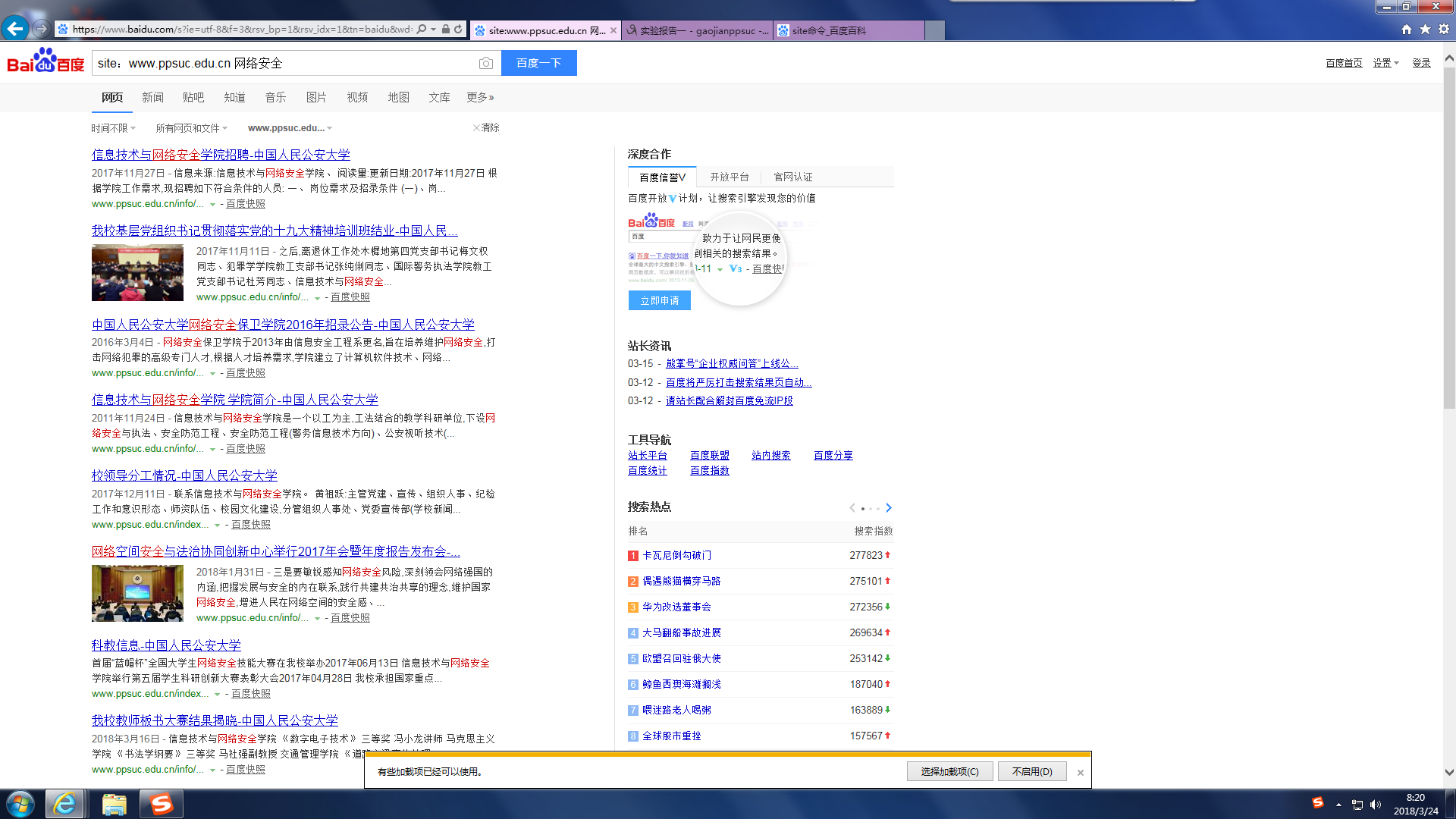Launch Sogou app from taskbar
This screenshot has height=819, width=1456.
[x=162, y=804]
